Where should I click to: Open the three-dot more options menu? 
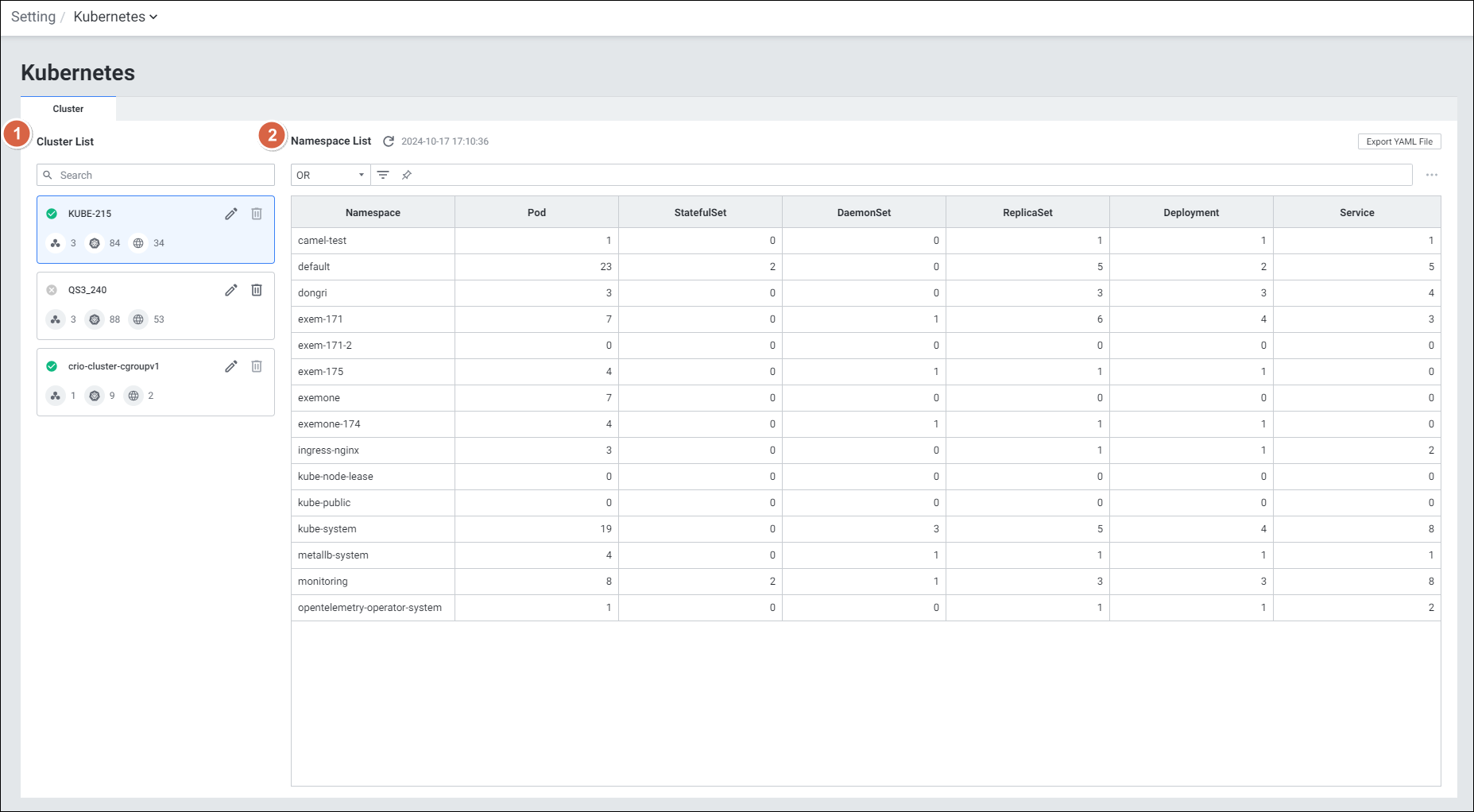[1431, 175]
